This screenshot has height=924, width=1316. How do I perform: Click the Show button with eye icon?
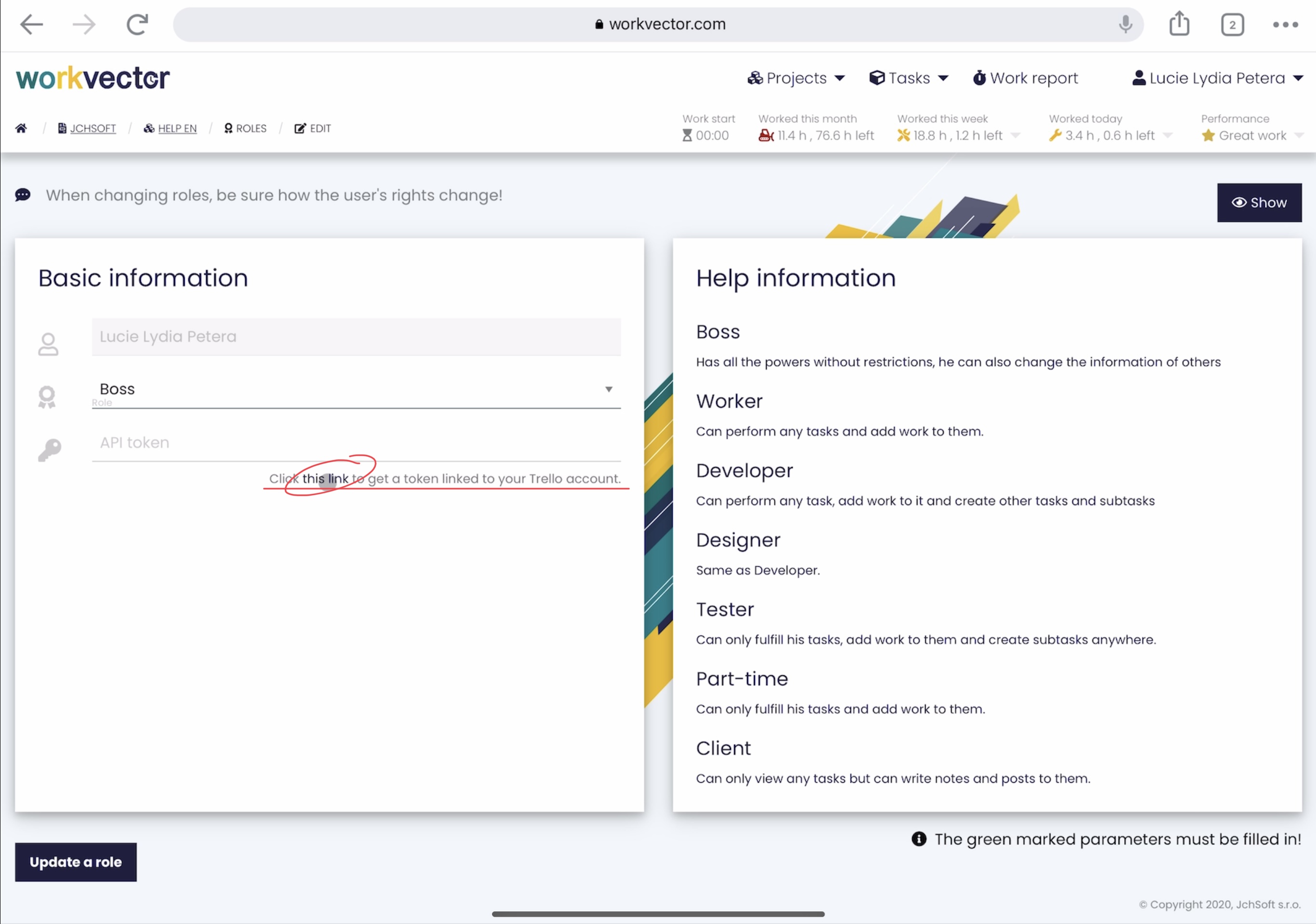coord(1259,202)
